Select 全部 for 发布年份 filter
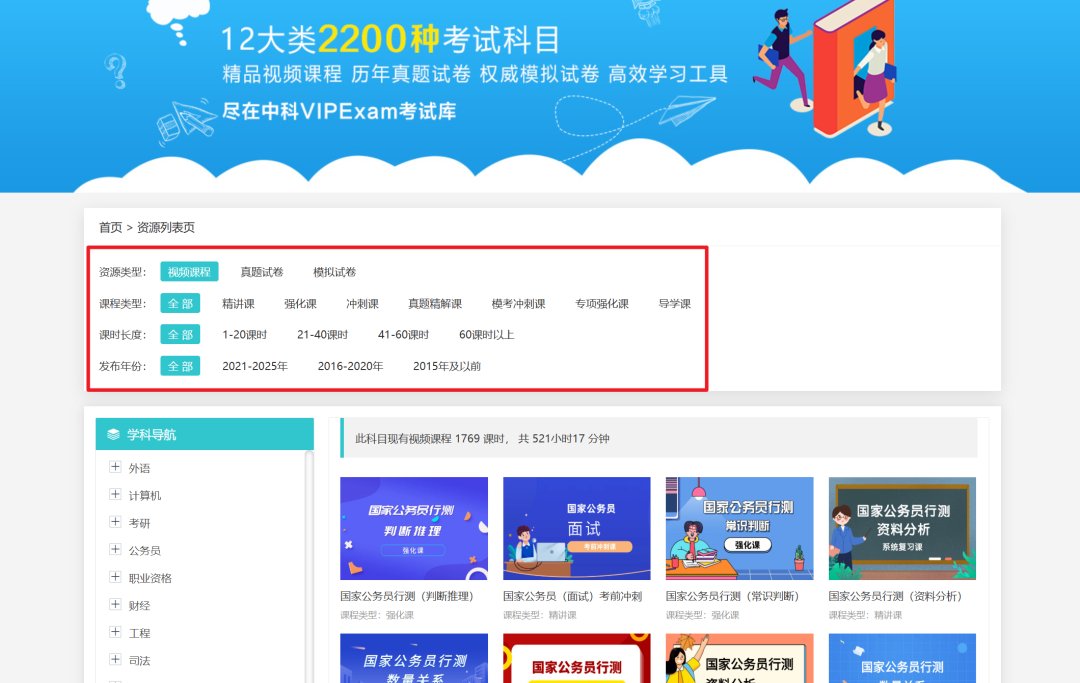This screenshot has width=1080, height=683. click(180, 366)
